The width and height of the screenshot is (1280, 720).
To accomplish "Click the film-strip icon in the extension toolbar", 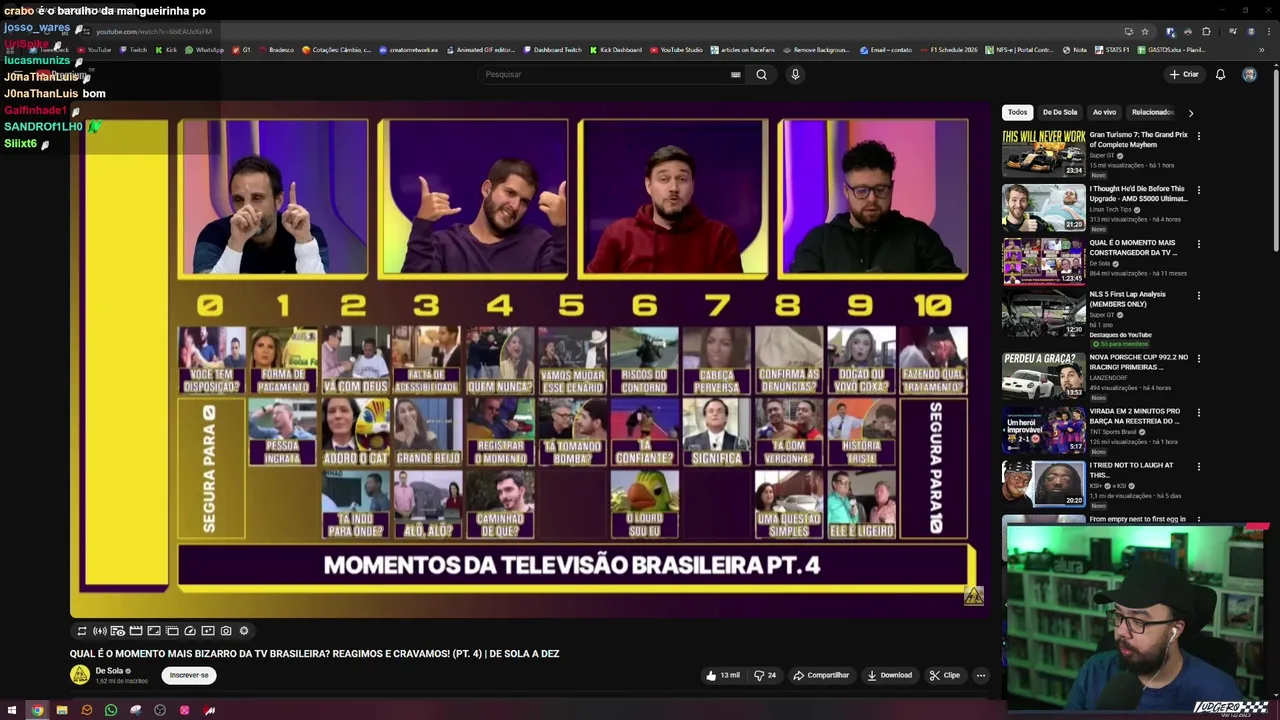I will [136, 631].
